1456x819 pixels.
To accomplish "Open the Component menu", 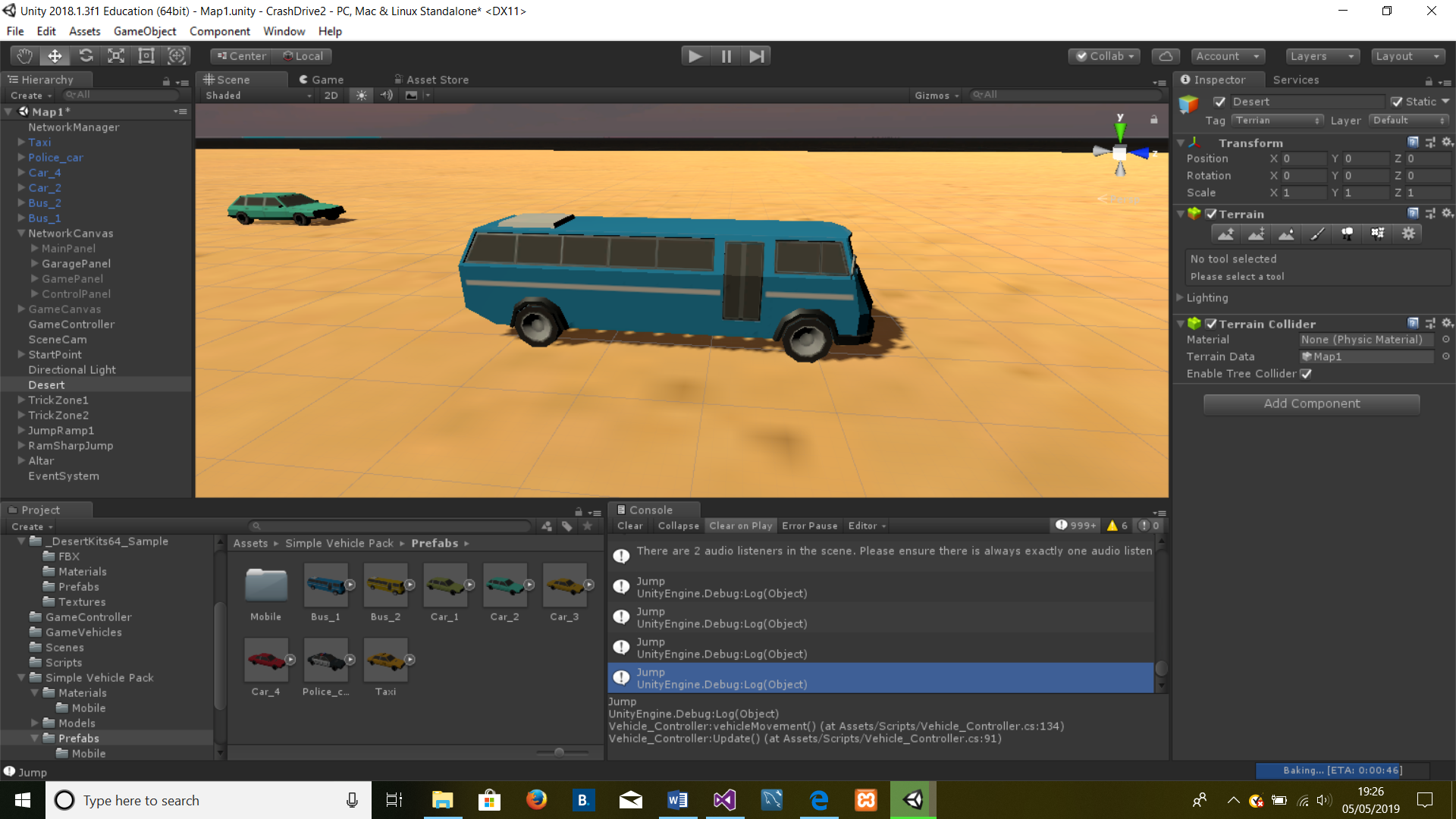I will click(x=220, y=31).
